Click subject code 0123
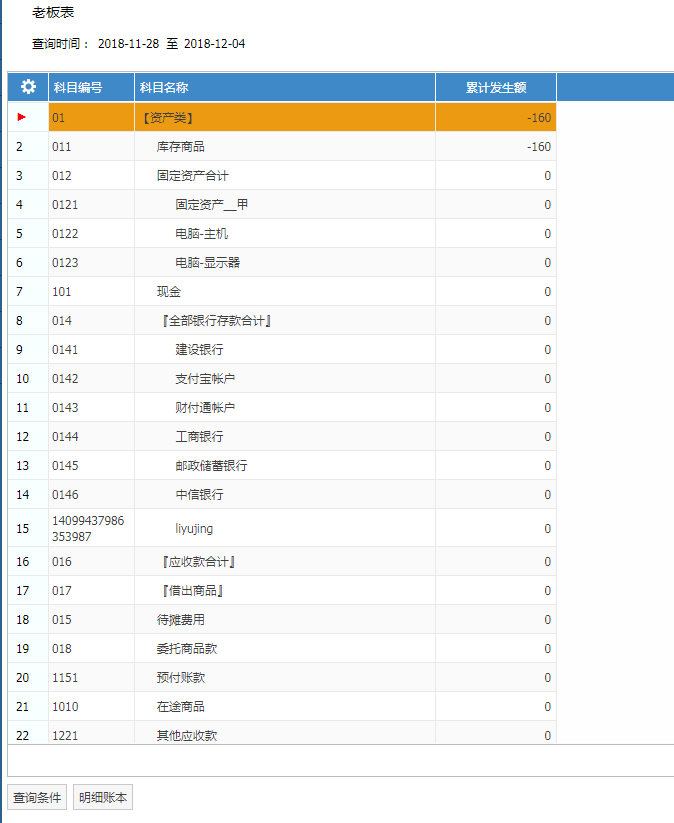The height and width of the screenshot is (823, 674). click(x=65, y=262)
